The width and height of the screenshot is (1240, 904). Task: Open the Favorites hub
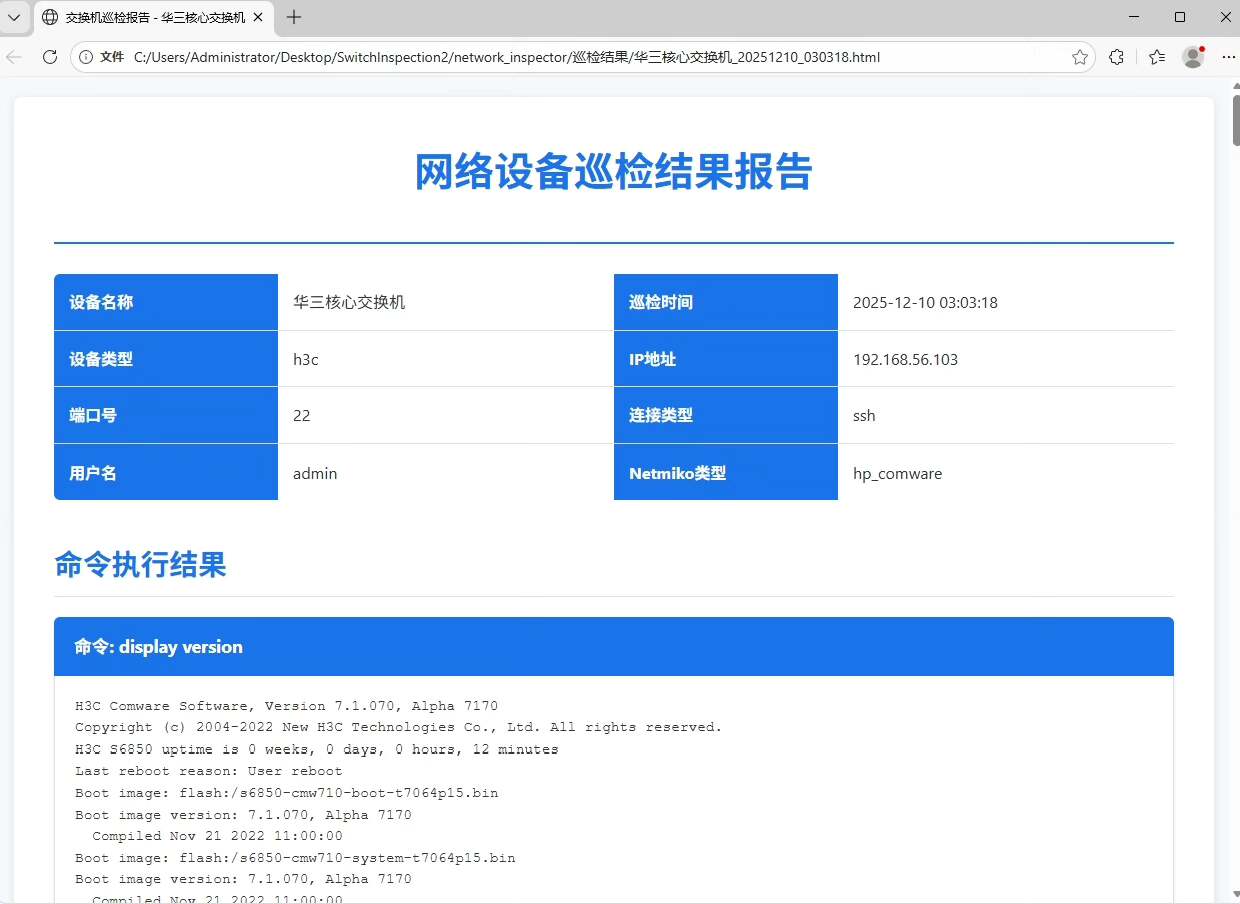tap(1157, 57)
